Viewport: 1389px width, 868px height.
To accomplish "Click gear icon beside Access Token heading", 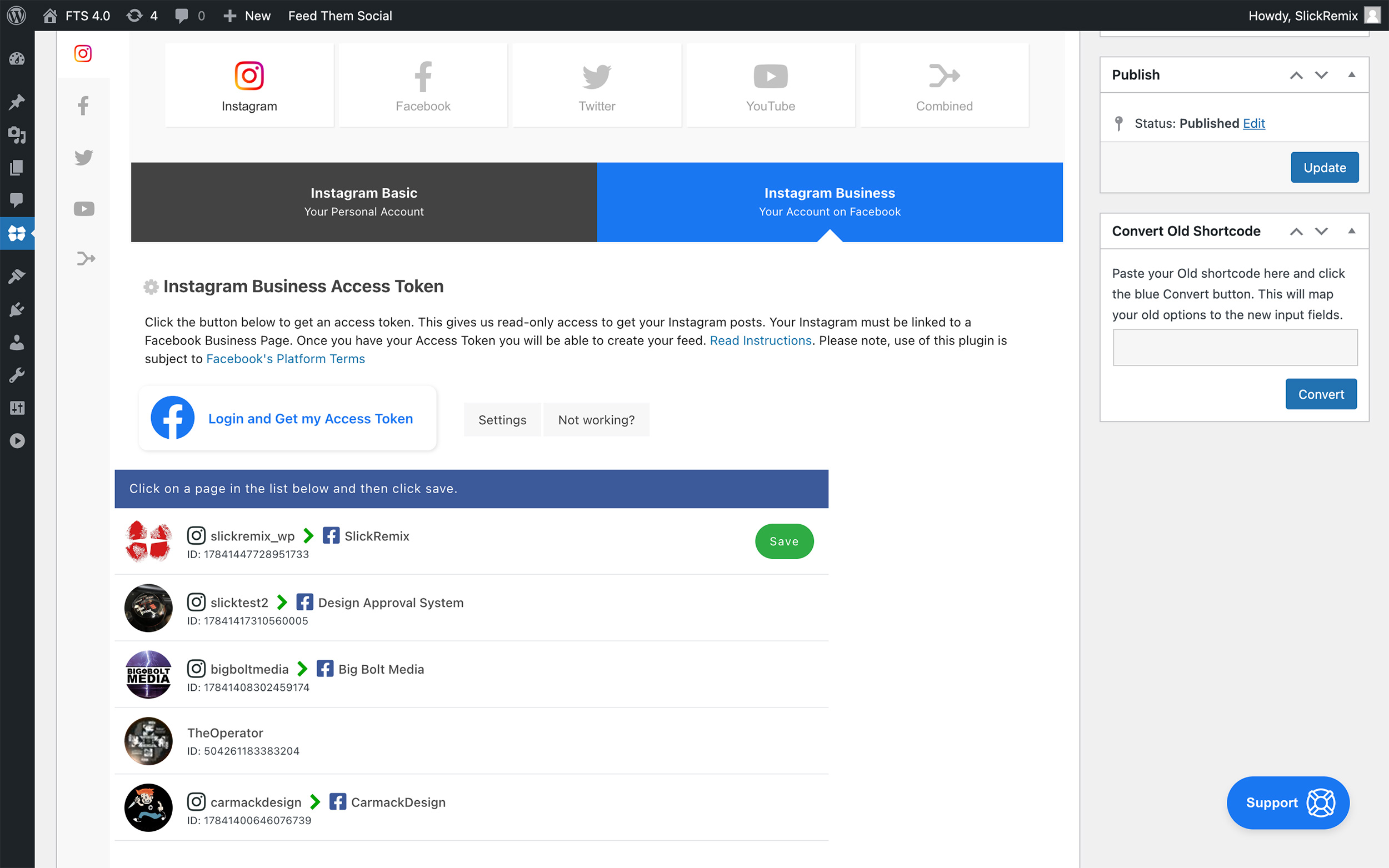I will pos(151,287).
